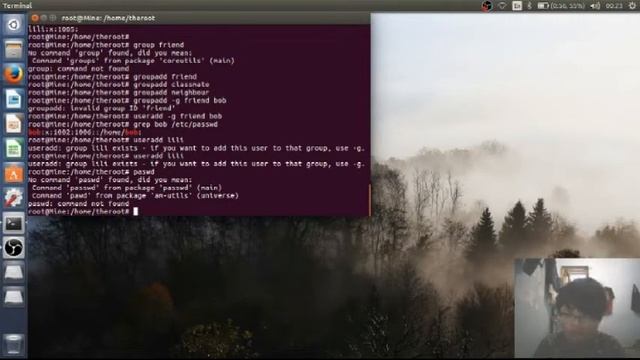Click the 'lili:x:1005:' line at the top

coord(53,29)
